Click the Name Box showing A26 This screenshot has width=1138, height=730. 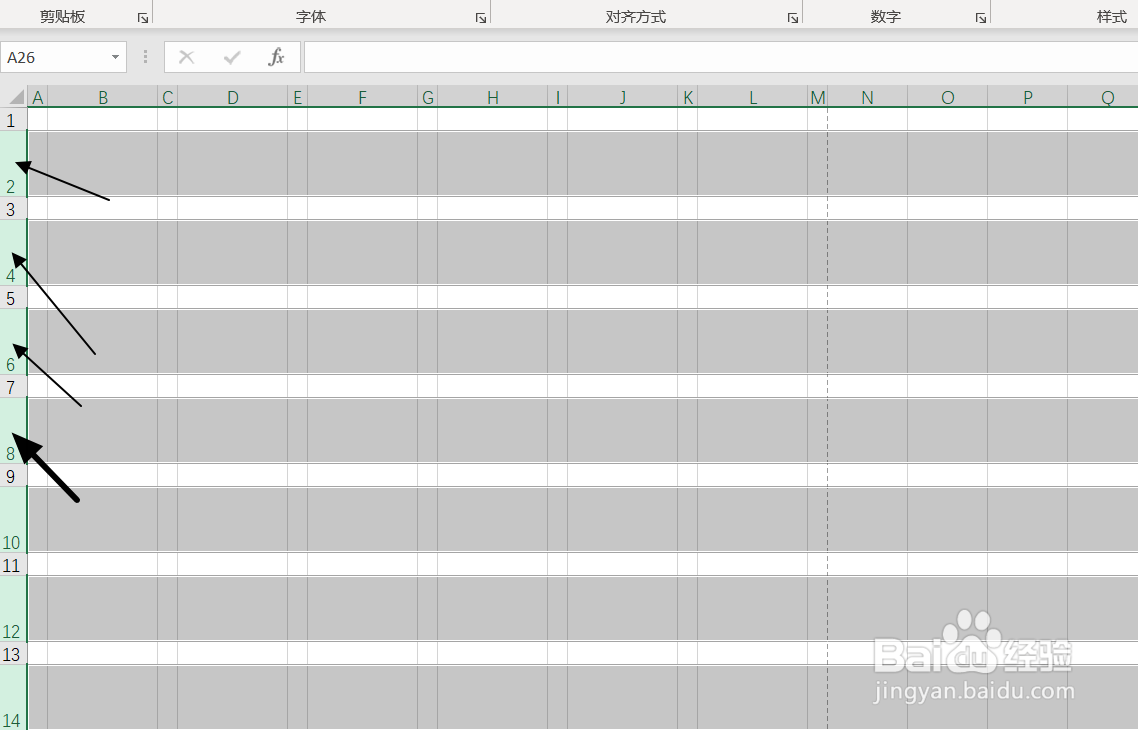click(54, 57)
